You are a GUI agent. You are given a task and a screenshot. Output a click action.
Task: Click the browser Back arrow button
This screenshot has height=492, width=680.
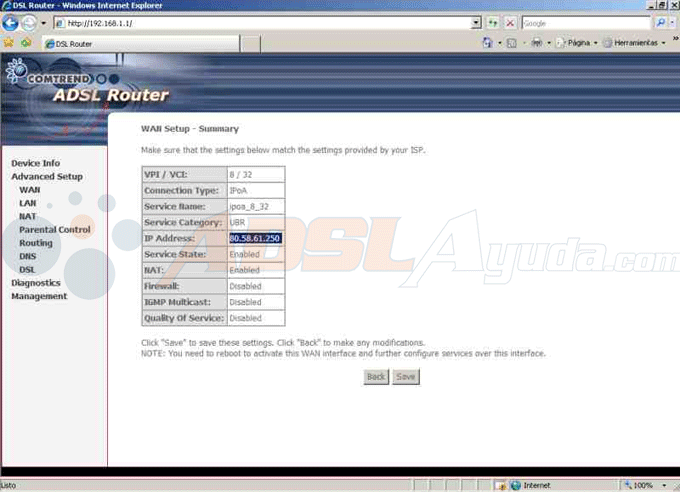coord(12,22)
